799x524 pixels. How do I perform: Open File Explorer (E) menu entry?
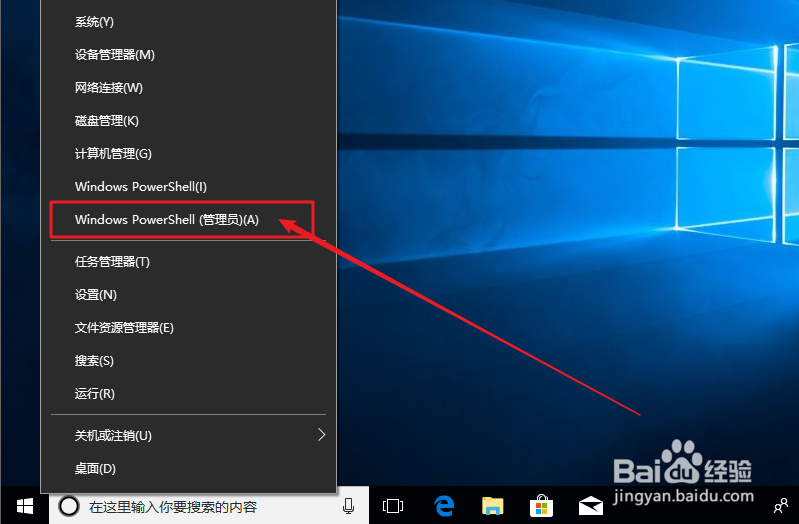tap(189, 328)
